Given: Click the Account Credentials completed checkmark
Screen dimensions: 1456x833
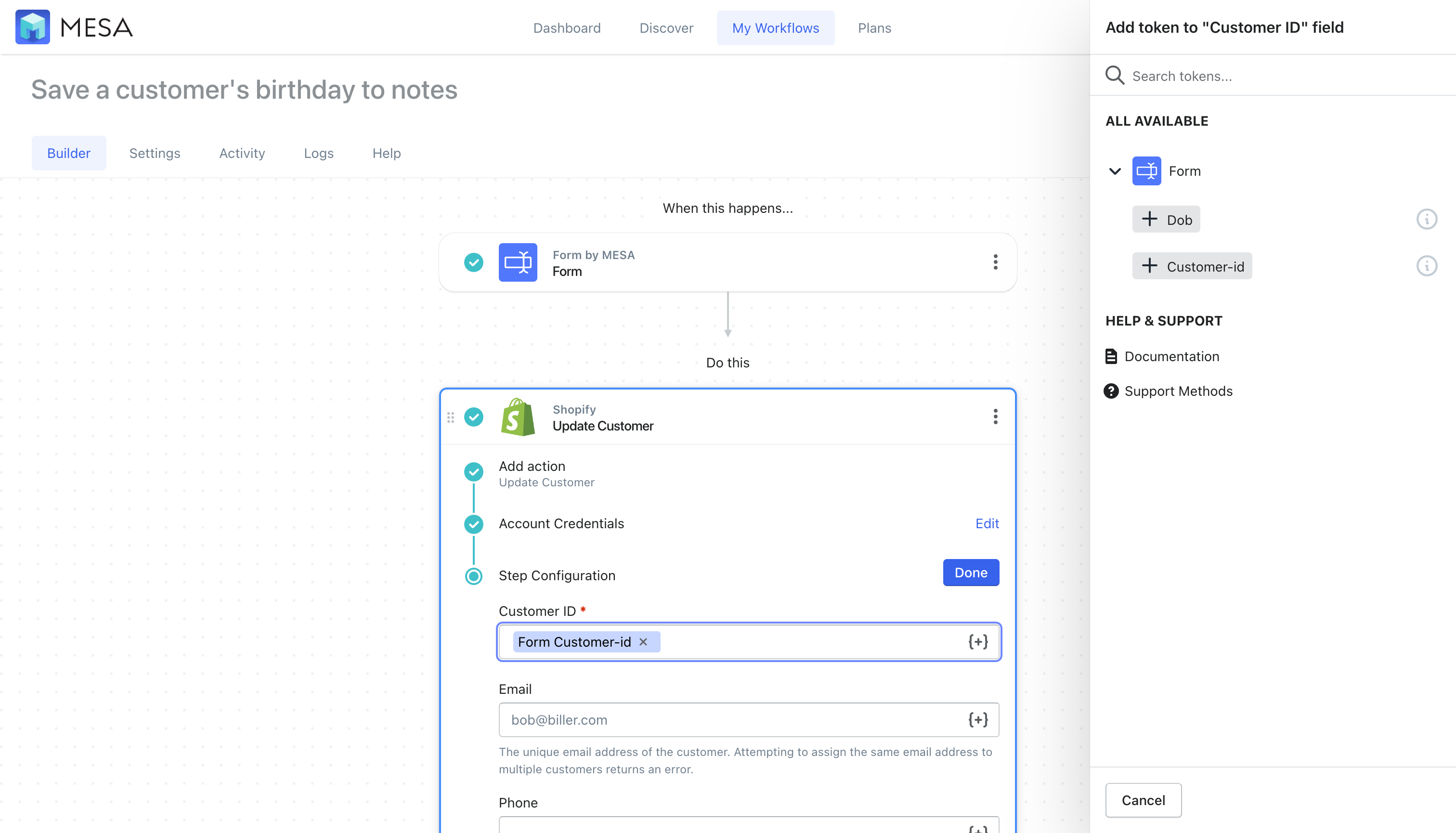Looking at the screenshot, I should point(474,524).
